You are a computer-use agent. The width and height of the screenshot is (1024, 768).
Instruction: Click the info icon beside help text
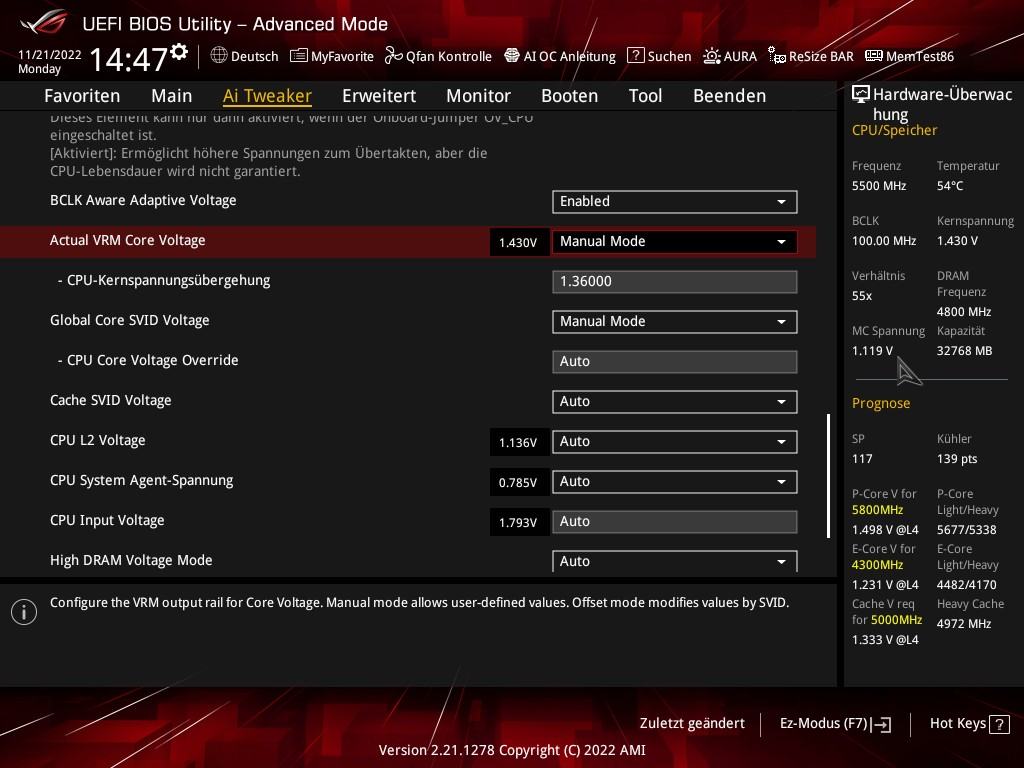(24, 612)
